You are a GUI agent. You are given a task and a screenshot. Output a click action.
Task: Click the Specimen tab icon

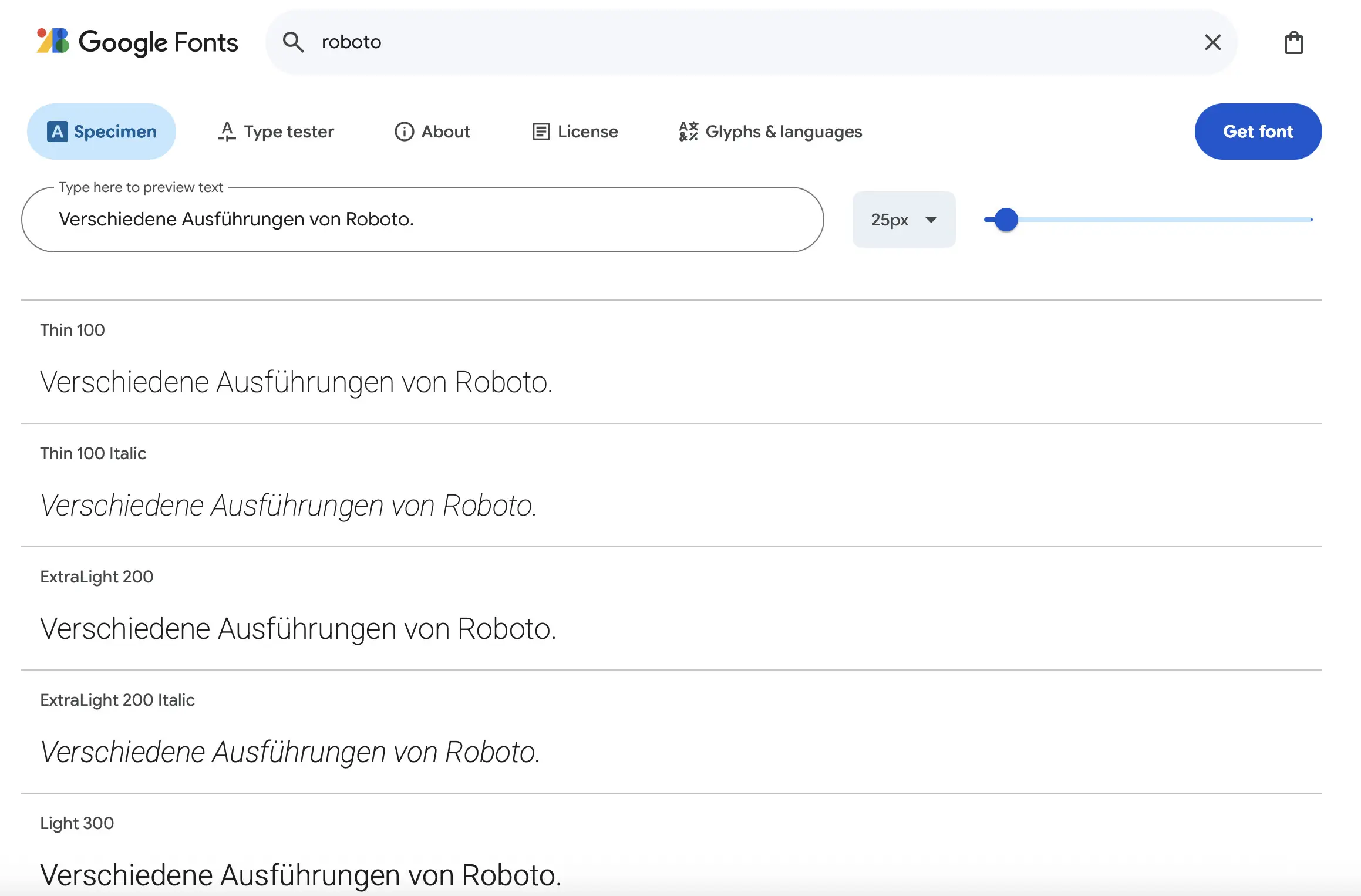coord(57,132)
